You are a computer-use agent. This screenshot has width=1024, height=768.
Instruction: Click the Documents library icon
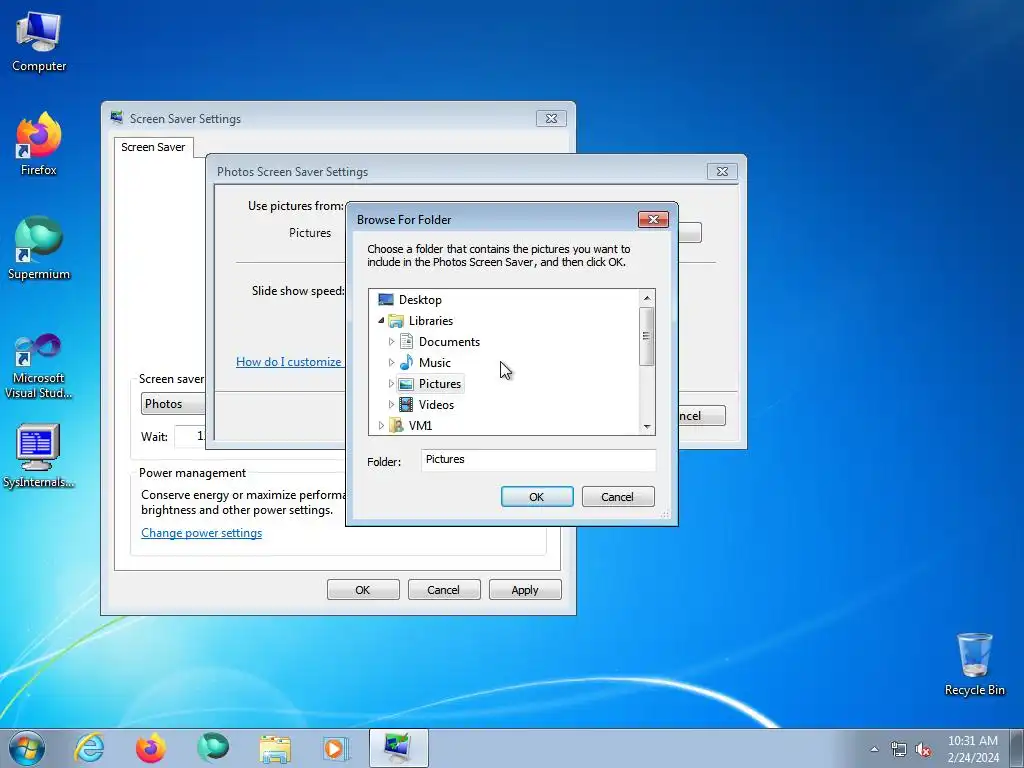tap(406, 342)
